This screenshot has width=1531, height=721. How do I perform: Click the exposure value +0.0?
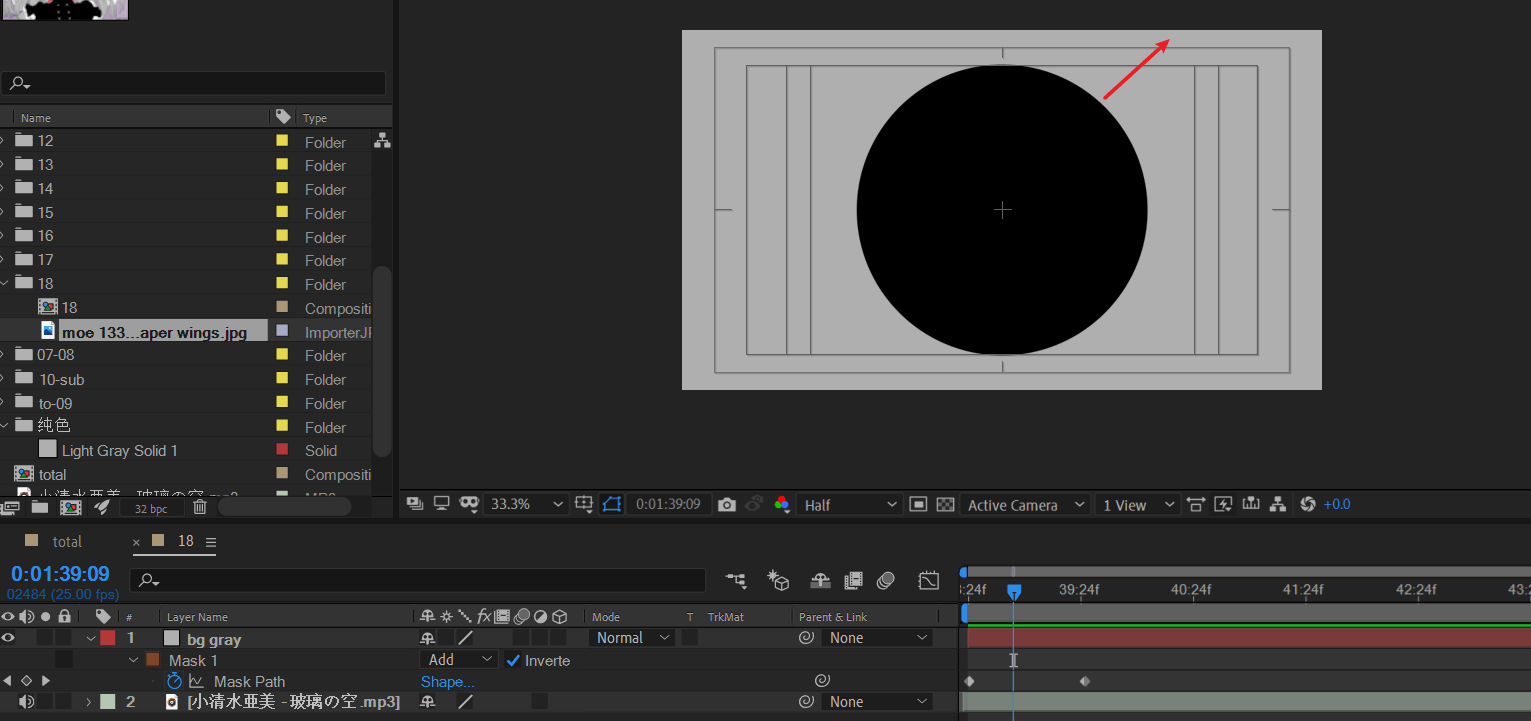[1337, 504]
